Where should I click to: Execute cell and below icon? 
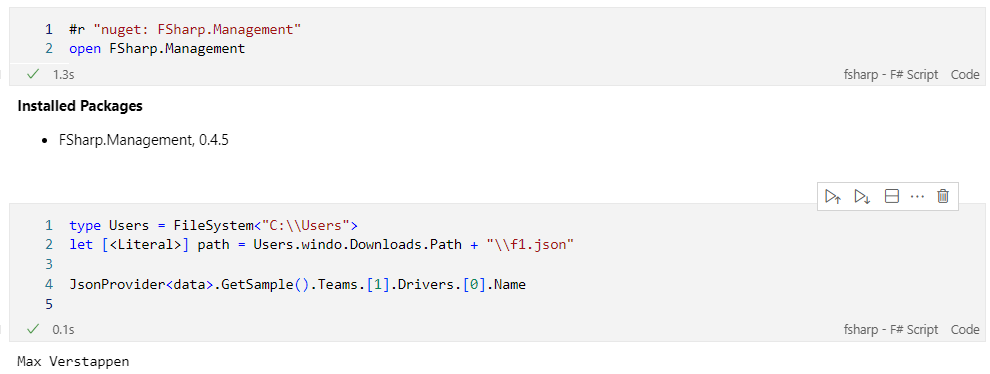point(862,196)
